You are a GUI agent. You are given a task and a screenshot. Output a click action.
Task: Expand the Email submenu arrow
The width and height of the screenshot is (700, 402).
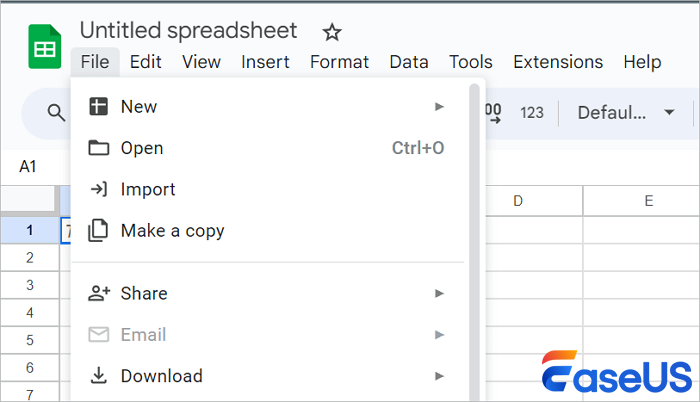(x=439, y=335)
